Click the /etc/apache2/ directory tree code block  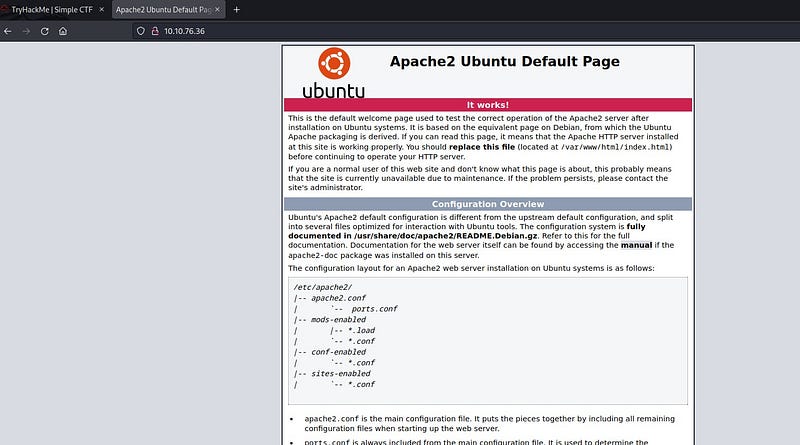(487, 340)
